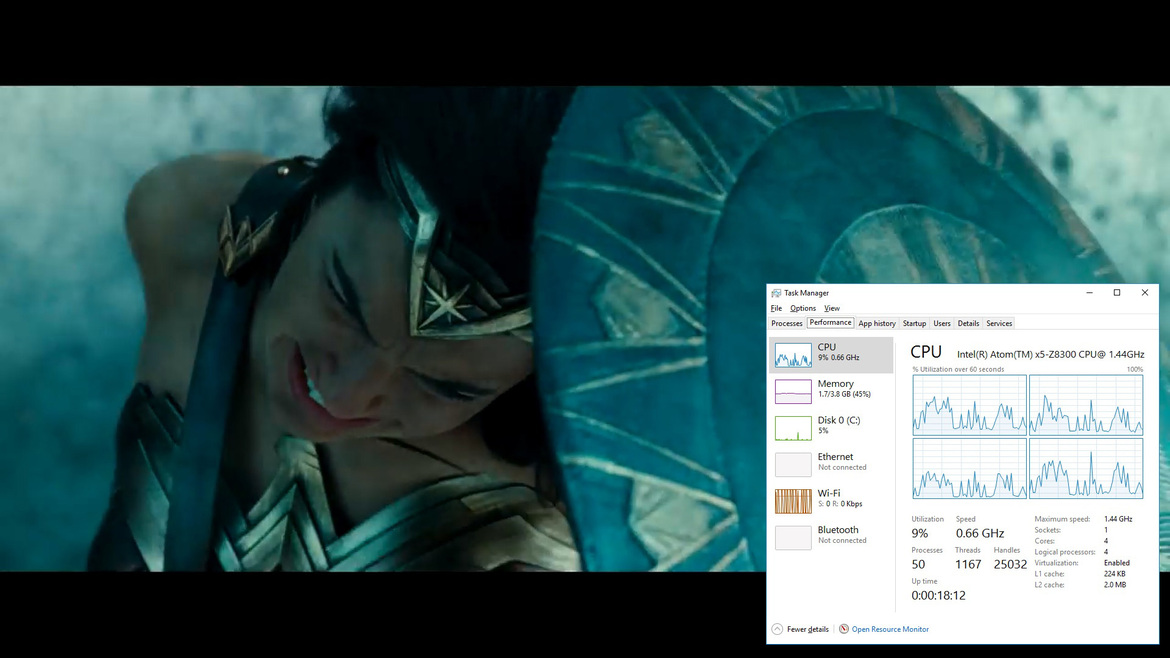Image resolution: width=1170 pixels, height=658 pixels.
Task: Click the L1 cache 224 KB value
Action: tap(1115, 574)
